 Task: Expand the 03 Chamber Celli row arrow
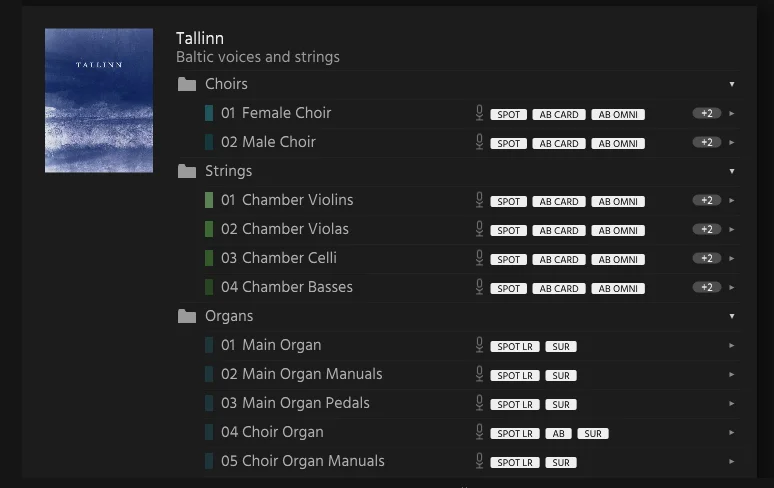click(732, 259)
